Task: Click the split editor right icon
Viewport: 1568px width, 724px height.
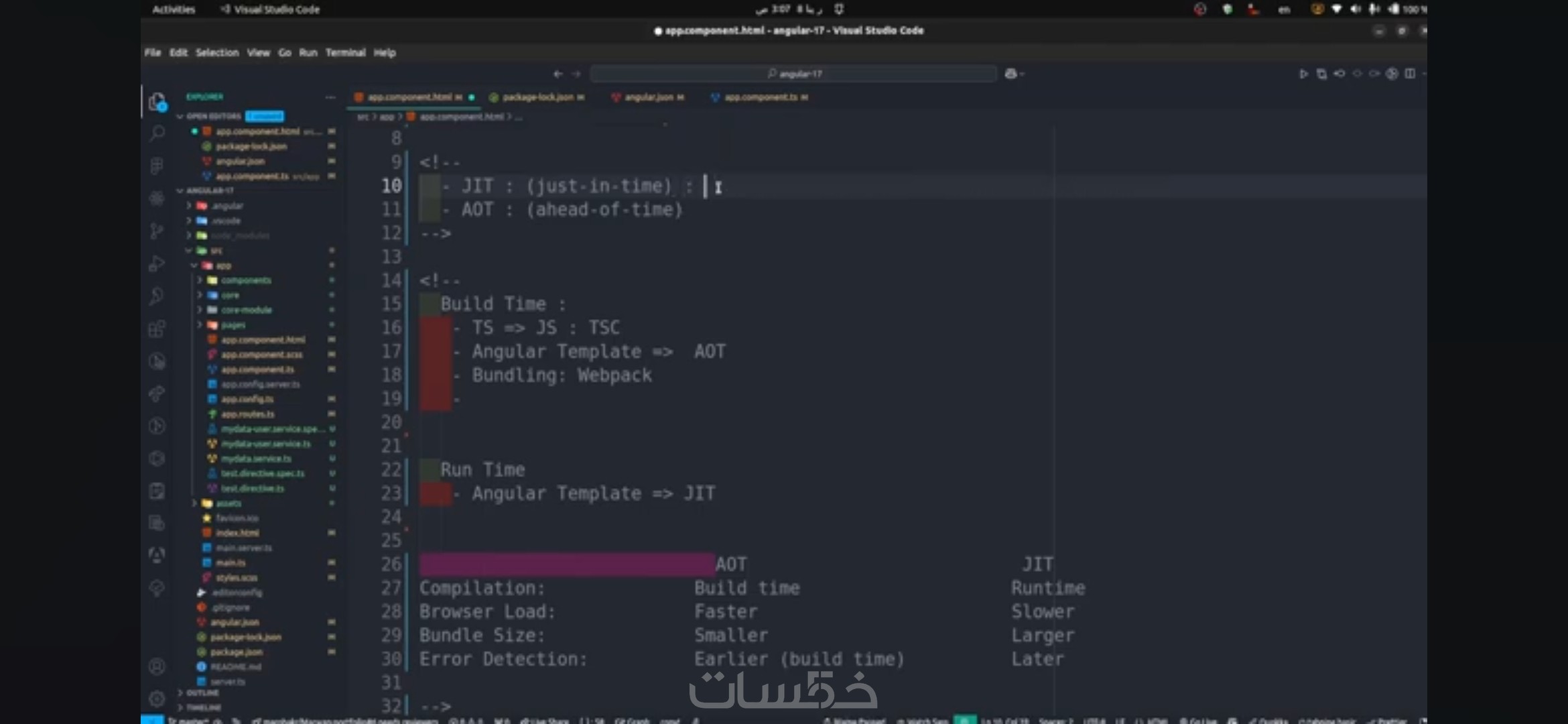Action: pyautogui.click(x=1410, y=74)
